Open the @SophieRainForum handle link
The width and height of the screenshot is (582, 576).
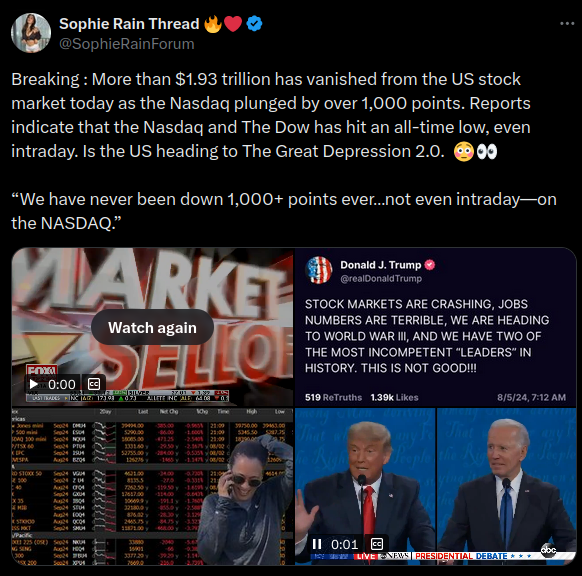click(x=127, y=44)
